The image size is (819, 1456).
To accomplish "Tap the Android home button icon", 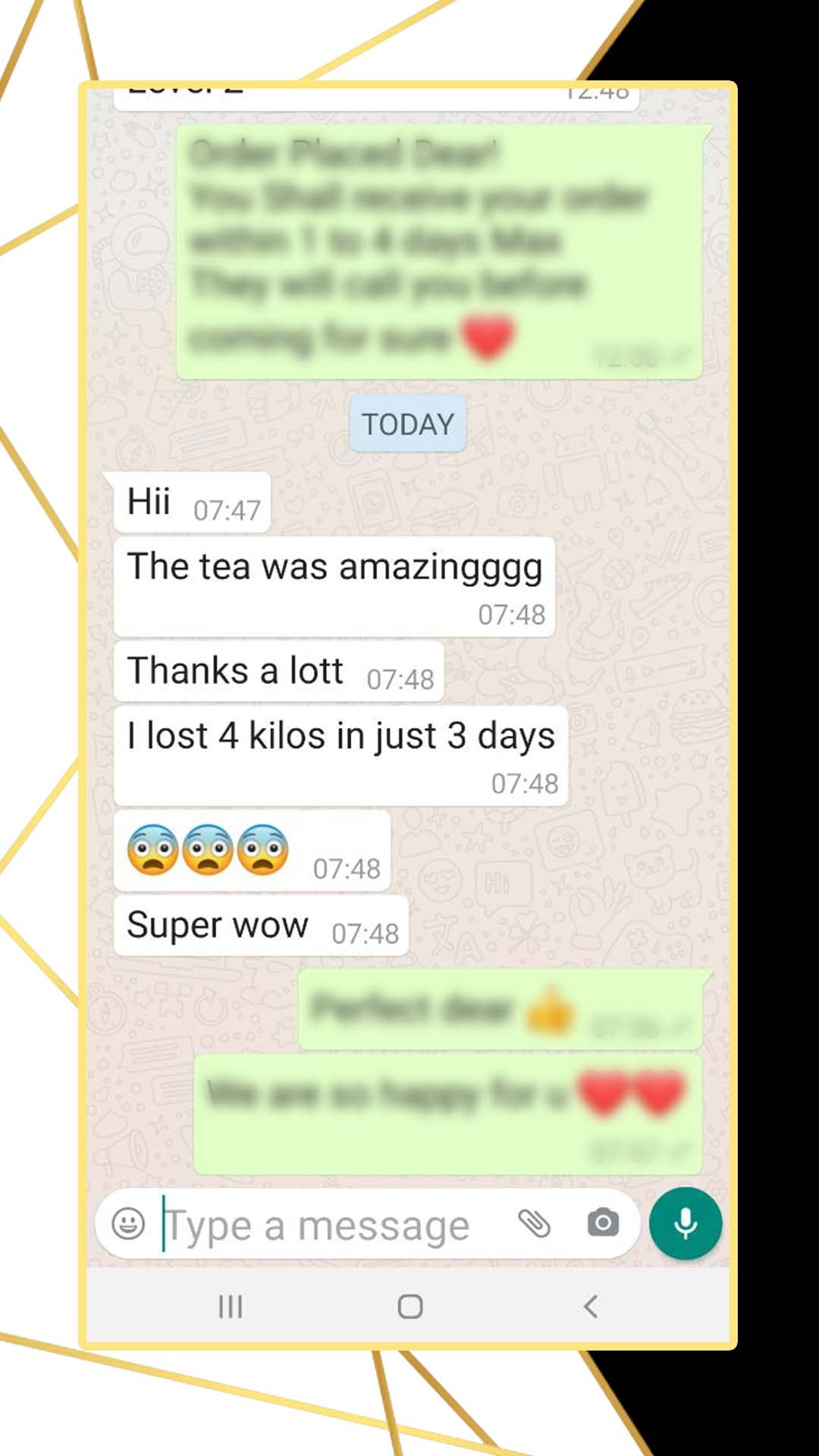I will pyautogui.click(x=410, y=1307).
